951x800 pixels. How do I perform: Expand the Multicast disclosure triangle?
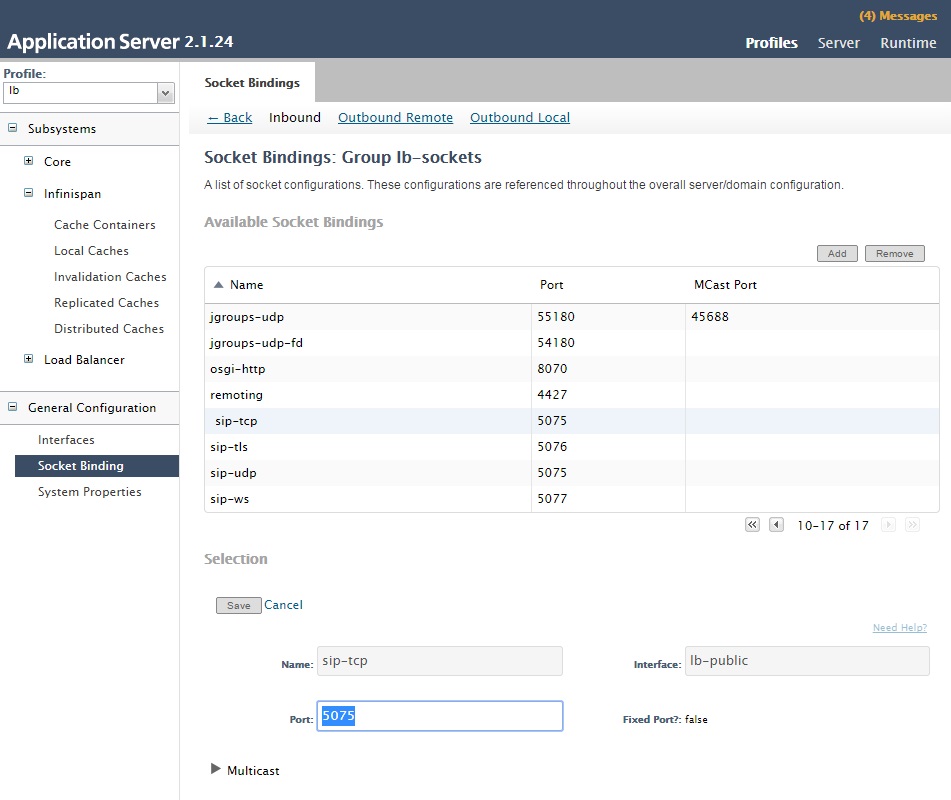(215, 769)
